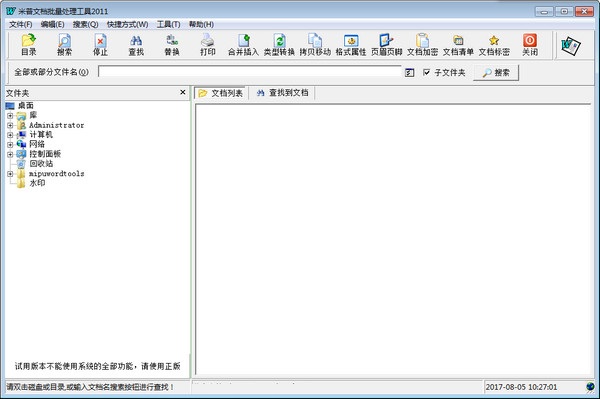The height and width of the screenshot is (399, 600).
Task: Open the 文档清单 document list tool
Action: point(458,45)
